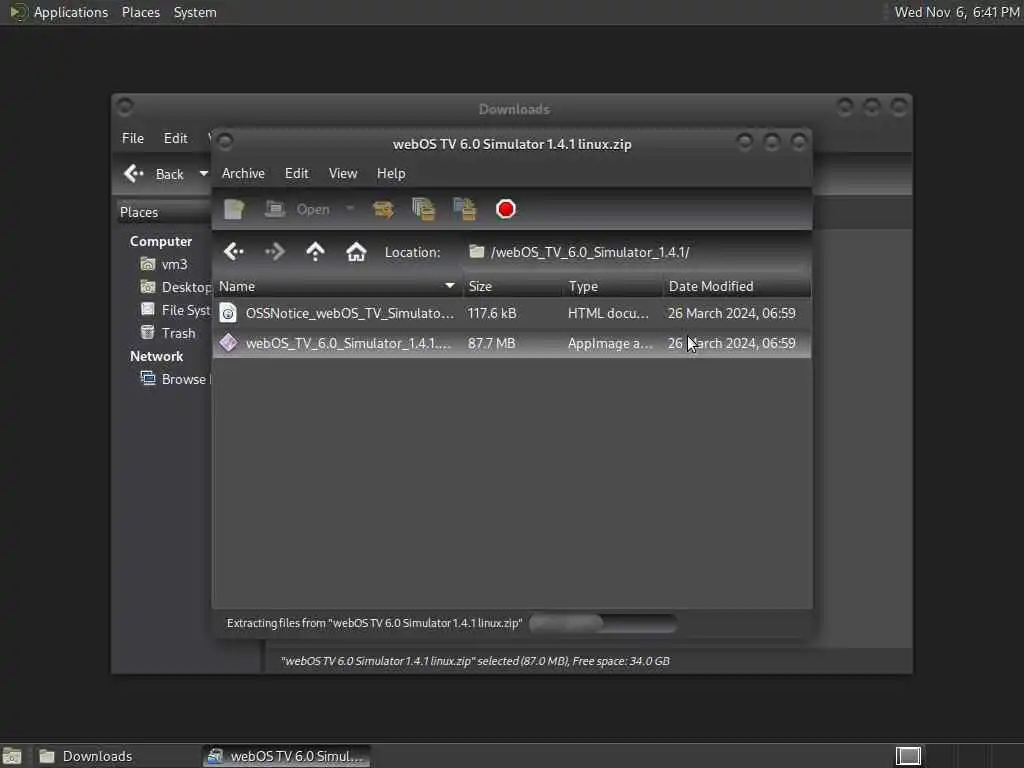
Task: Click the extraction progress bar
Action: click(x=603, y=624)
